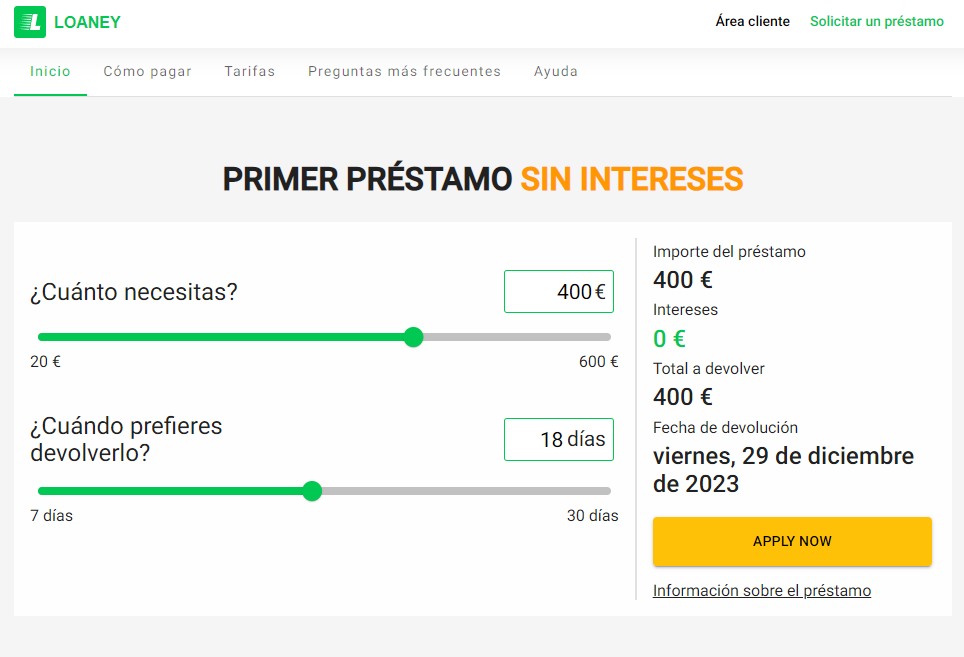Focus the repayment field showing 18 días
The width and height of the screenshot is (964, 657).
tap(558, 440)
